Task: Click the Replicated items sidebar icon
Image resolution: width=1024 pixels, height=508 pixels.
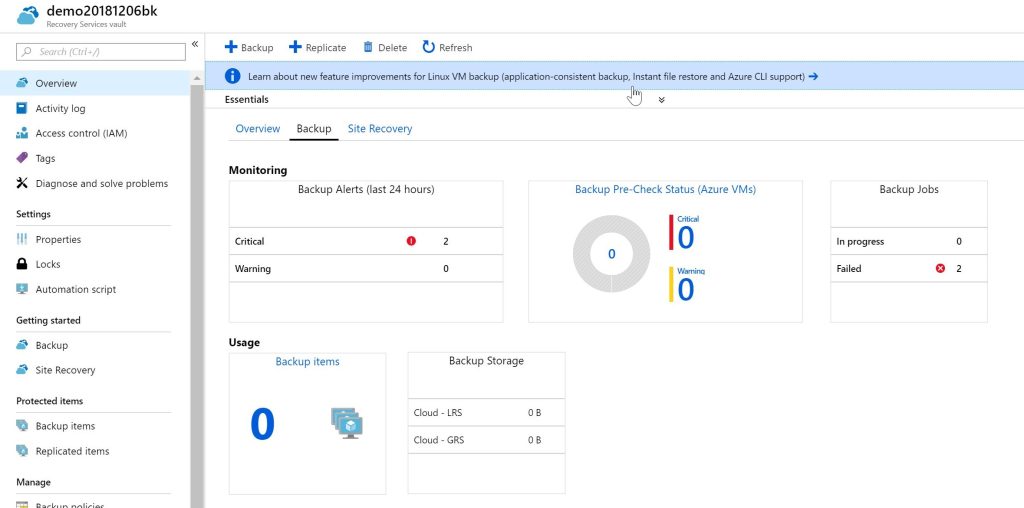Action: 22,451
